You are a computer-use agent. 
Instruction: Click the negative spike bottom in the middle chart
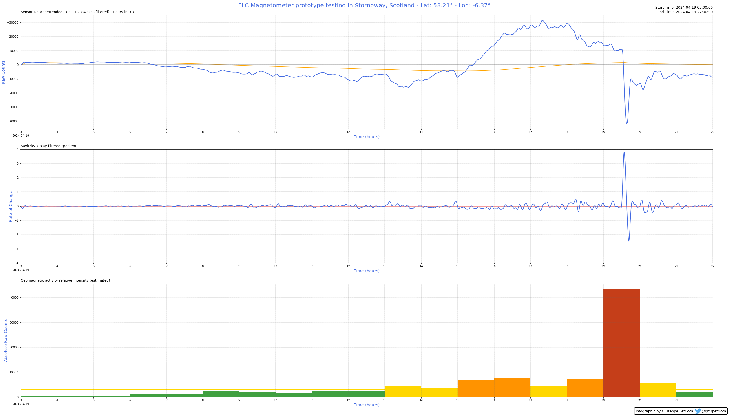coord(628,240)
